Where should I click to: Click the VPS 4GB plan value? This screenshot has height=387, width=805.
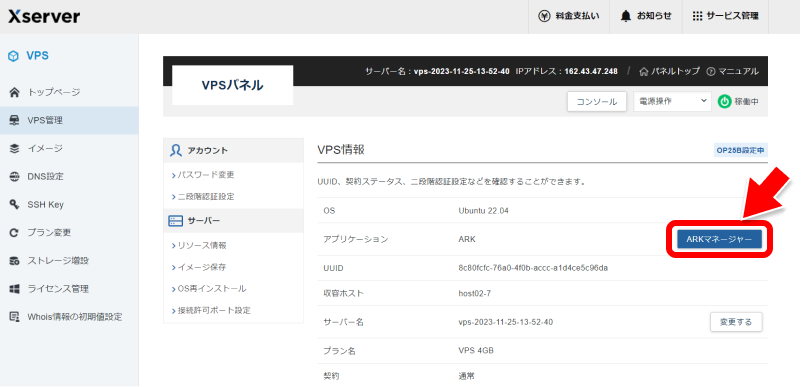point(476,351)
